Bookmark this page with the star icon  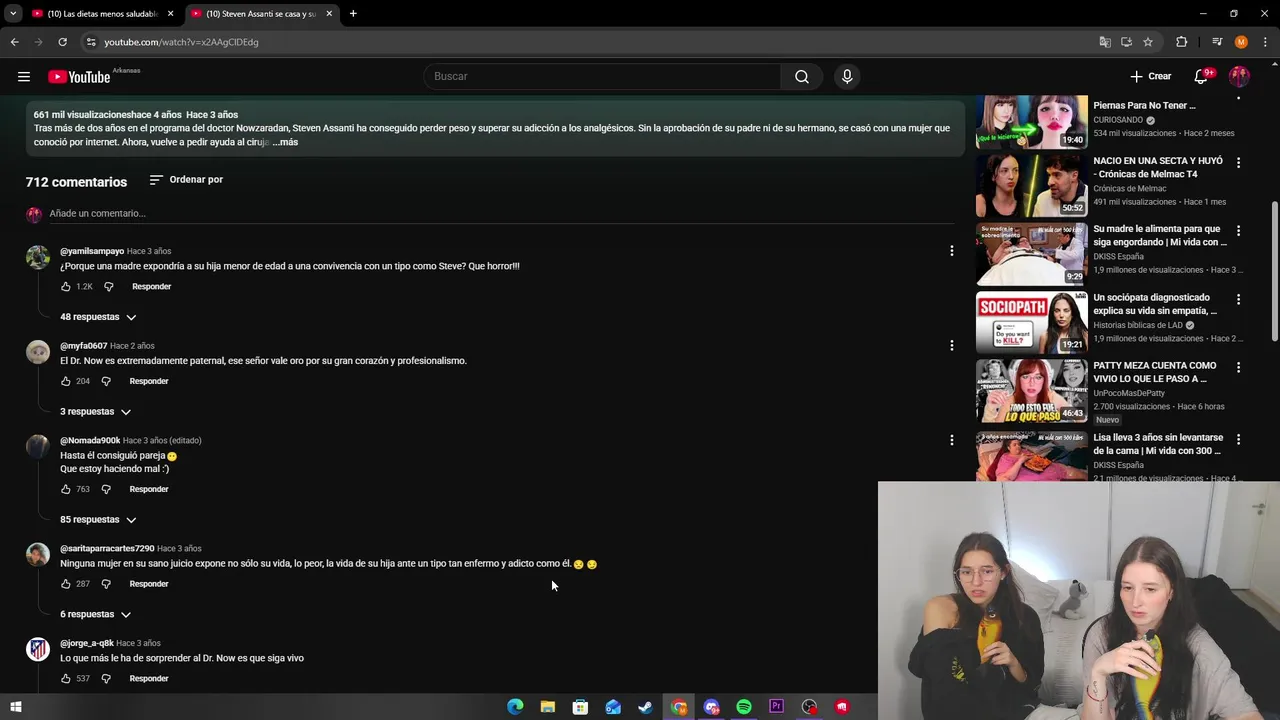[x=1148, y=42]
